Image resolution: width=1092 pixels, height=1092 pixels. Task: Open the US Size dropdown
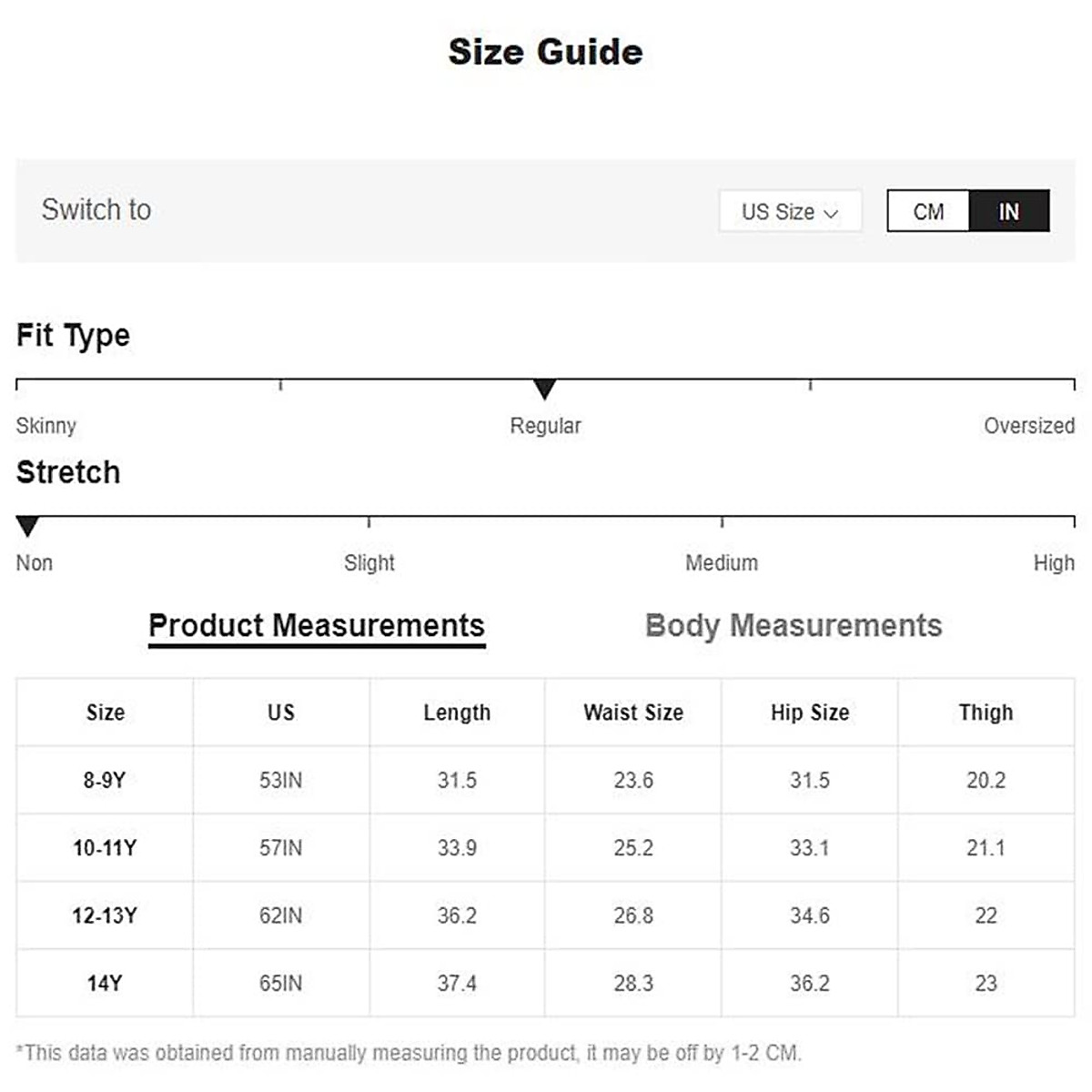pos(789,212)
